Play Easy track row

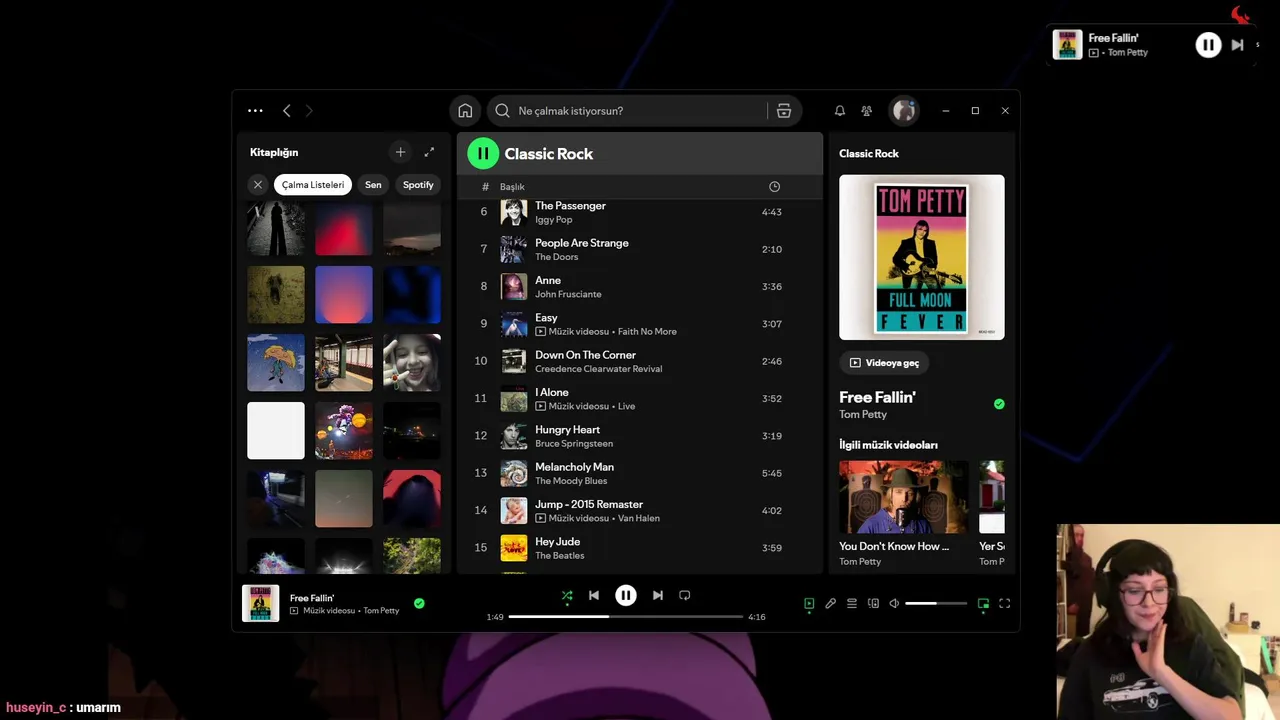pos(640,324)
